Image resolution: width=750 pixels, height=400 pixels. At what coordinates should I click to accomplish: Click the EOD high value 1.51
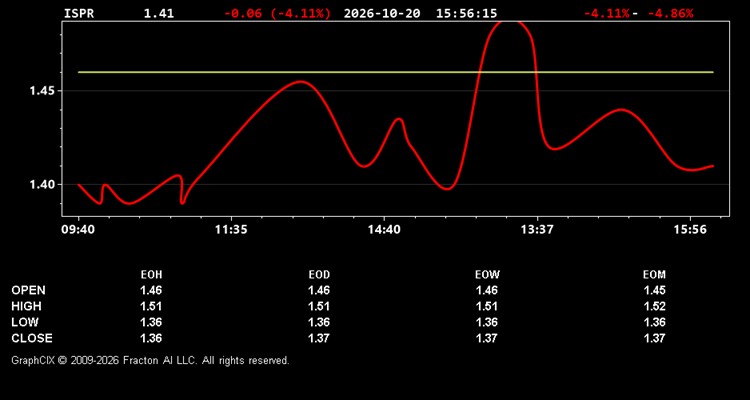tap(319, 306)
